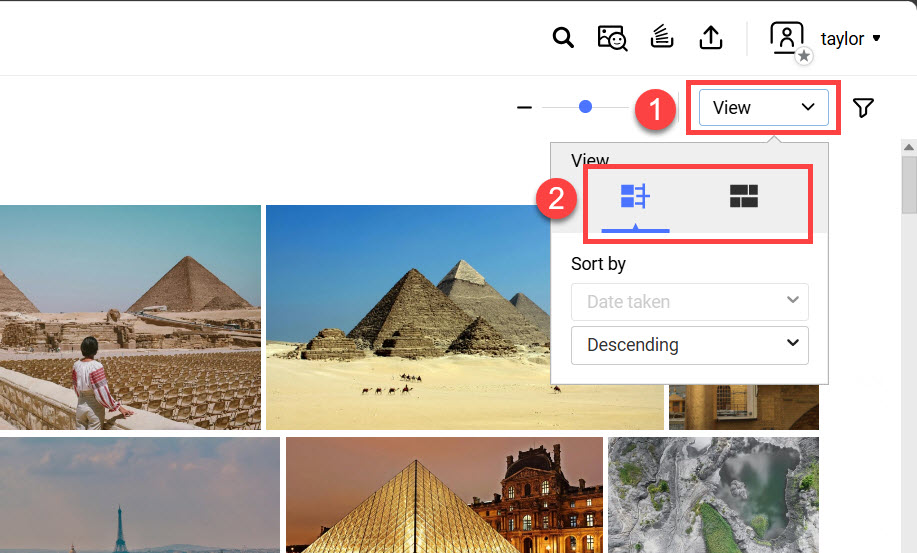Click the scrollbar up arrow
This screenshot has width=917, height=553.
909,147
